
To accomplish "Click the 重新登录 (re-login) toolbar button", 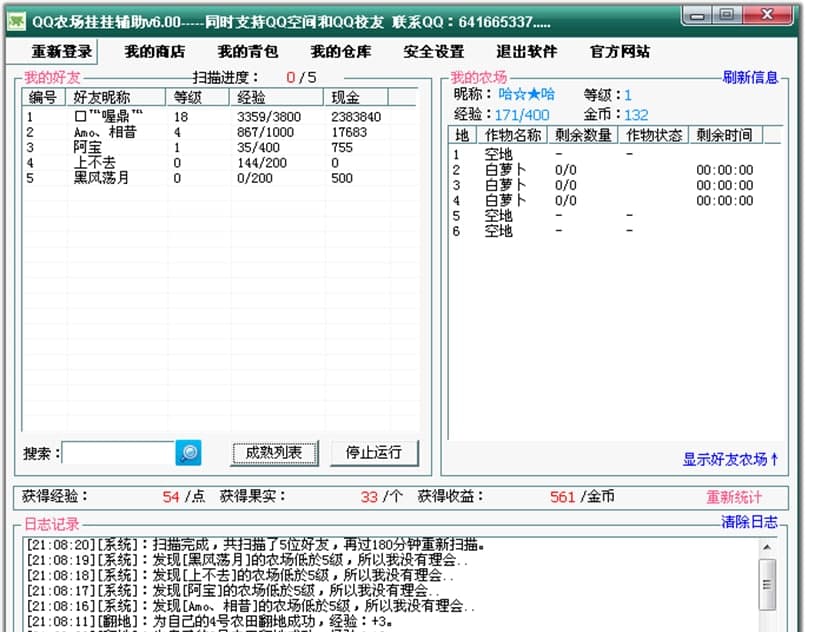I will (x=62, y=51).
